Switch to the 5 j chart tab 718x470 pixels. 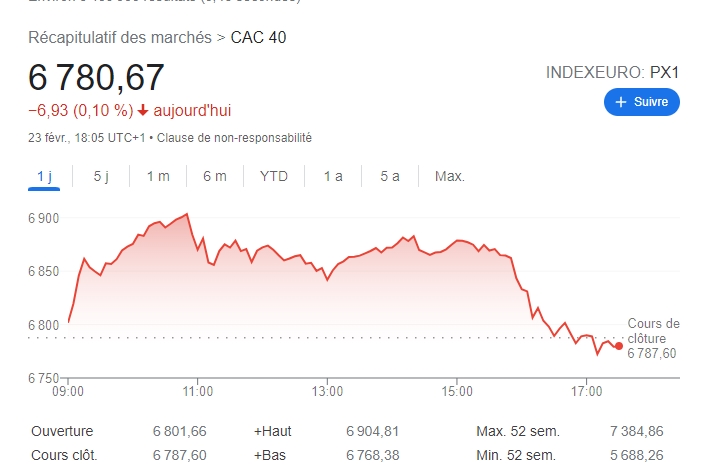[101, 176]
